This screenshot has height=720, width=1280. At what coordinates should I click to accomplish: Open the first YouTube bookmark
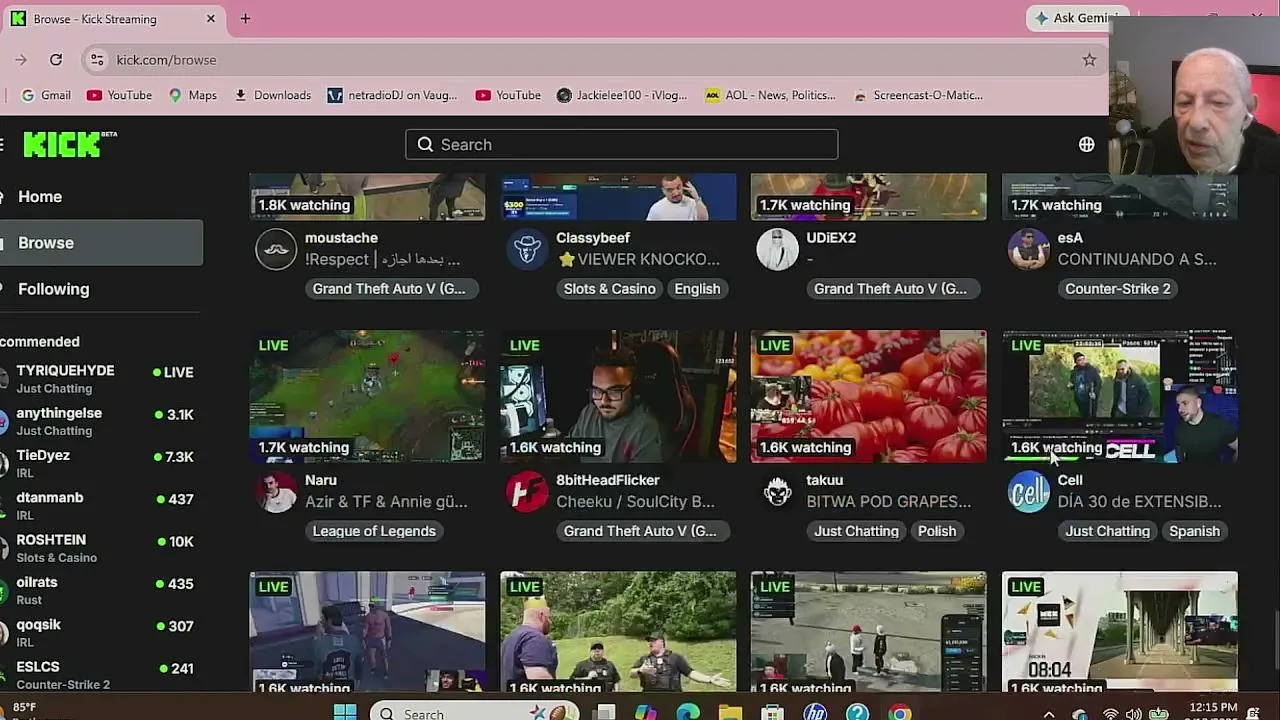coord(119,95)
